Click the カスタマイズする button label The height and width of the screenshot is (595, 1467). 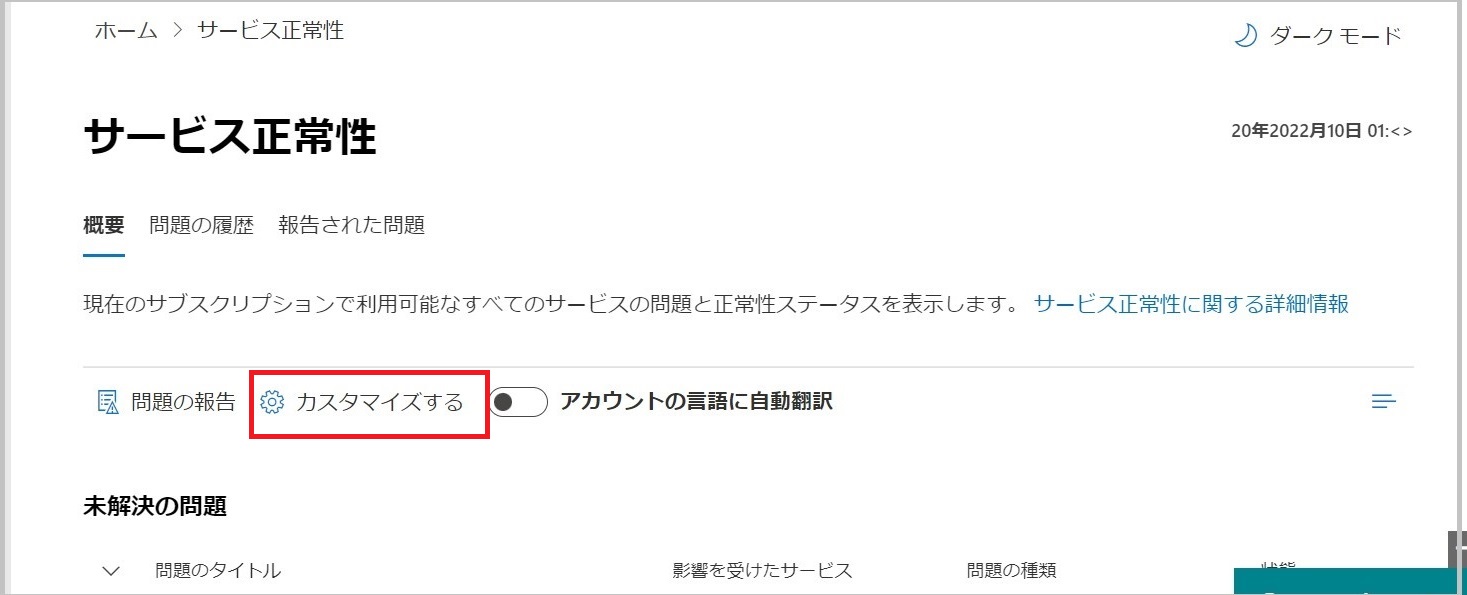(x=380, y=402)
